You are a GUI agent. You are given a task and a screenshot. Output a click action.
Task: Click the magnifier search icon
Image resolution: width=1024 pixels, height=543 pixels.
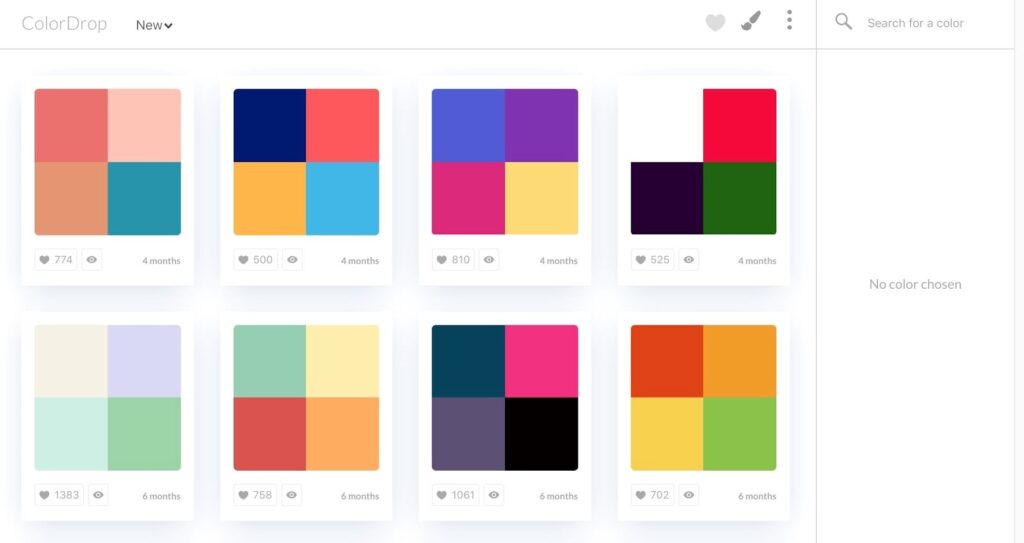click(x=843, y=22)
